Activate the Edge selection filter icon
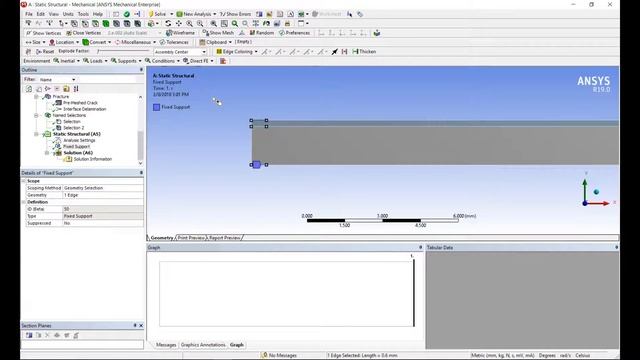 coord(85,23)
